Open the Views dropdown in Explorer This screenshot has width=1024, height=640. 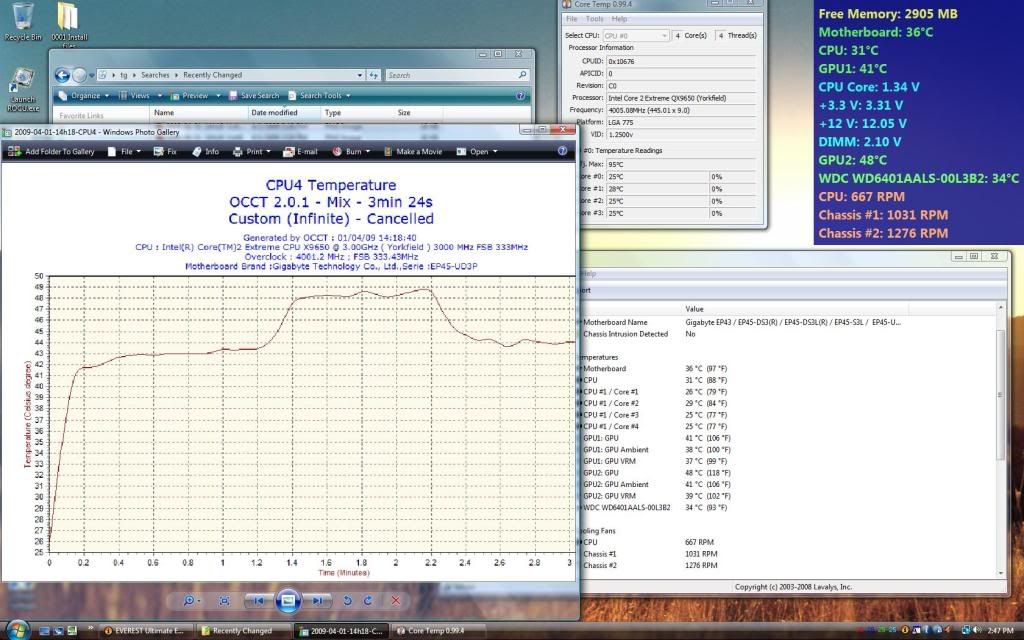tap(140, 95)
